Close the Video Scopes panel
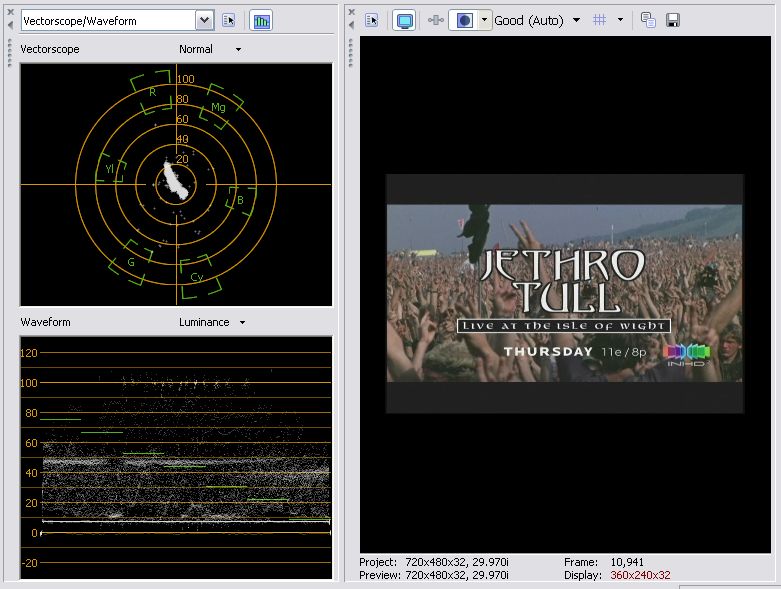Viewport: 781px width, 589px height. pyautogui.click(x=10, y=12)
